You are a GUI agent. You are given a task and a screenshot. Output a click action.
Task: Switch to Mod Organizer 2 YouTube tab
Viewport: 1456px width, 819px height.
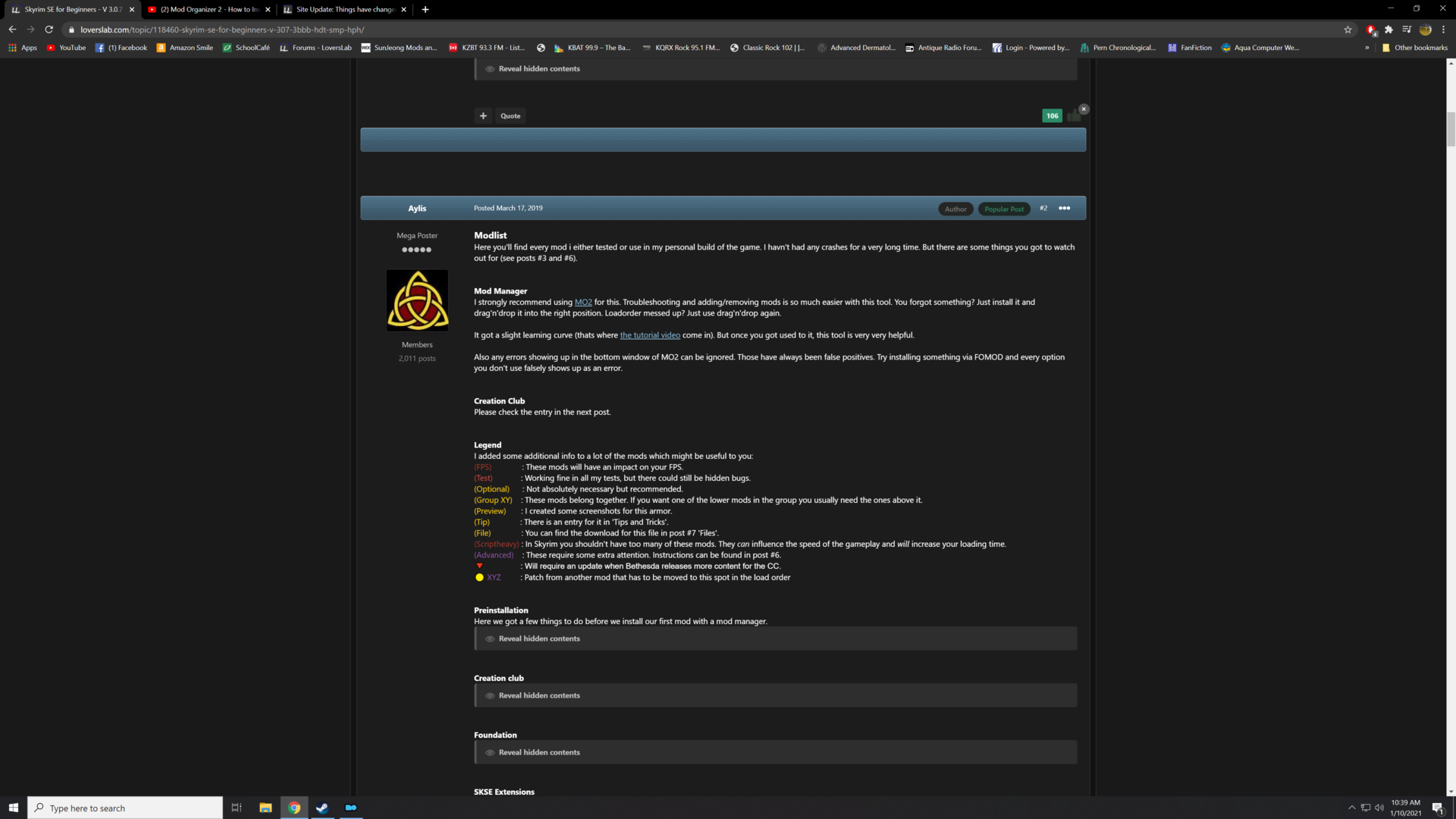tap(209, 10)
